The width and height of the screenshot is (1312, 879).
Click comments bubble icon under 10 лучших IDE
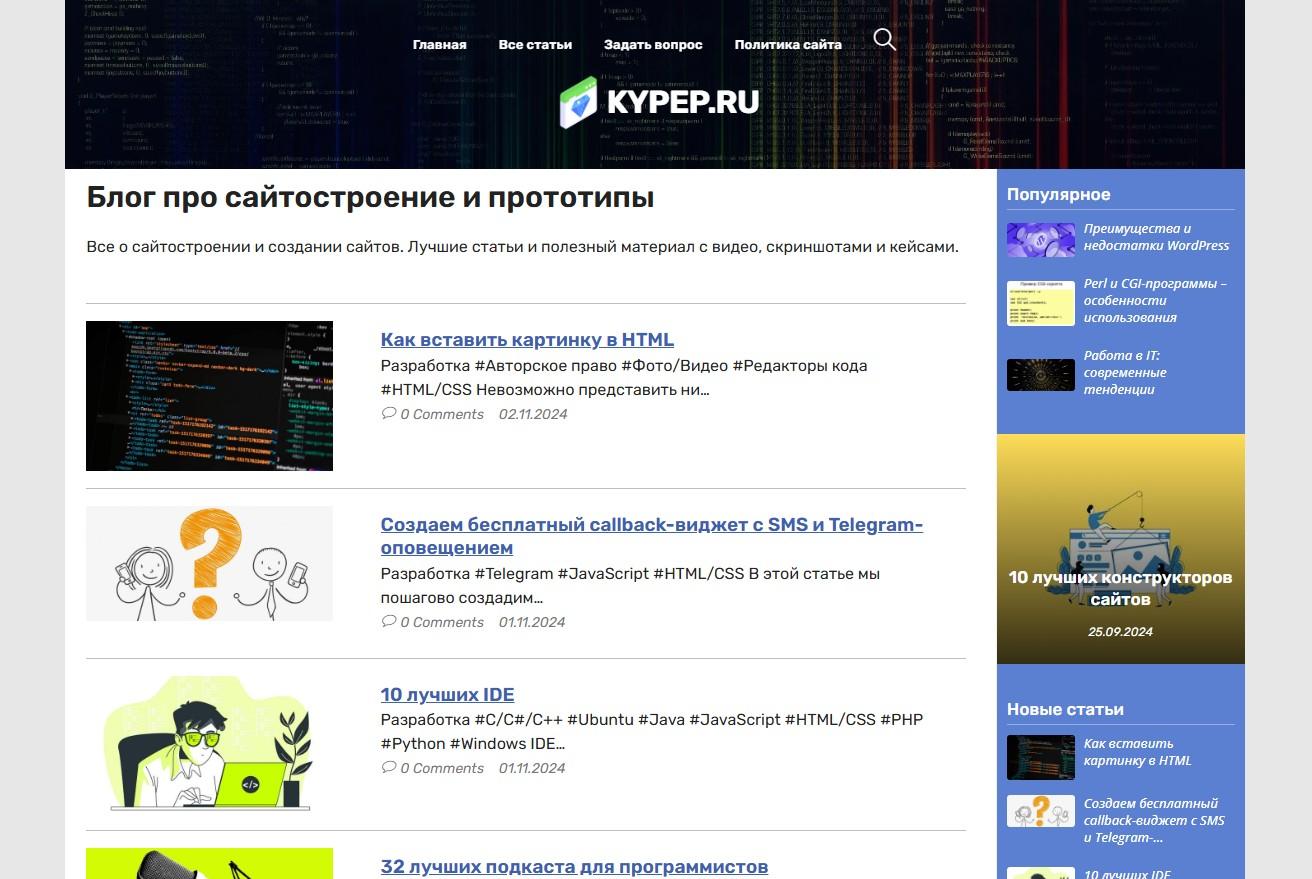click(389, 767)
